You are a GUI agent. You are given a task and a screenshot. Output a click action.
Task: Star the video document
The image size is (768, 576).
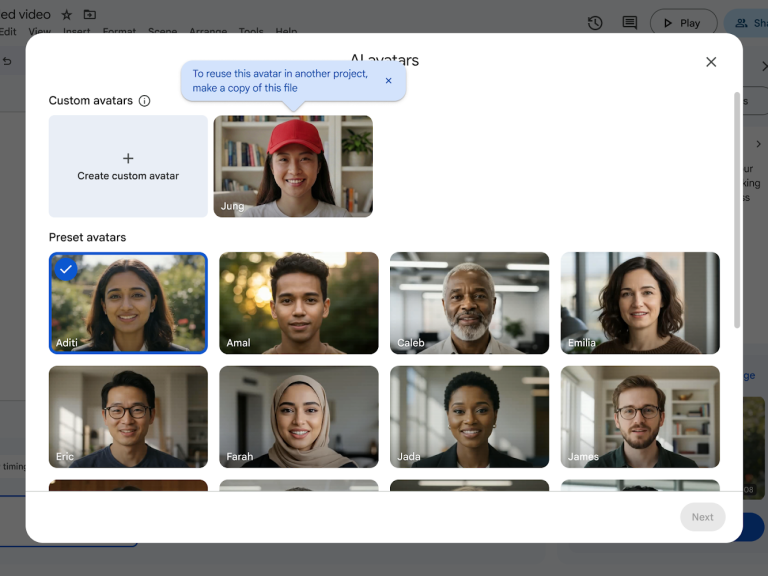(x=67, y=15)
